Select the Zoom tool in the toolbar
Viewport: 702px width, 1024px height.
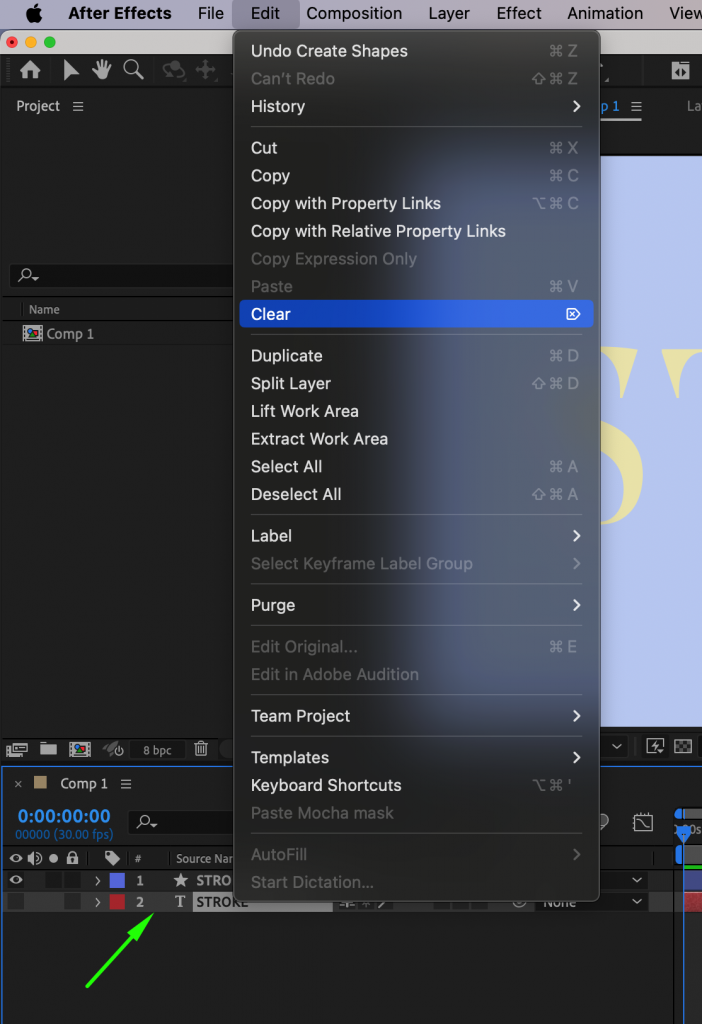tap(133, 70)
